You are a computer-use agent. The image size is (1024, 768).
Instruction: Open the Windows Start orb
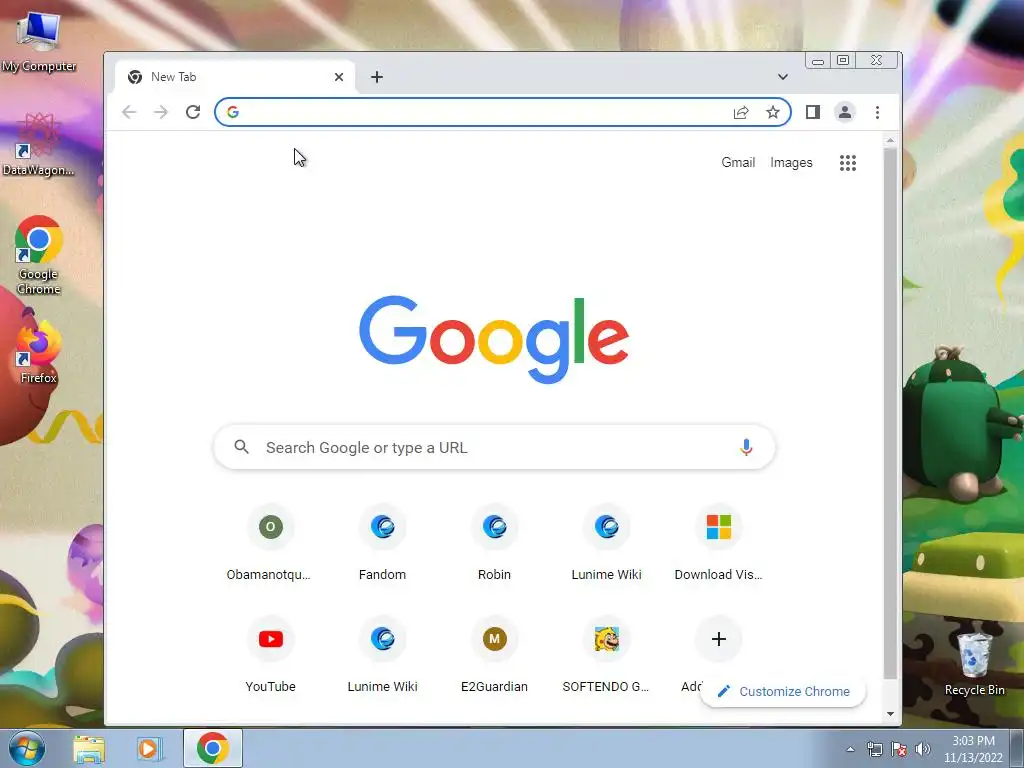tap(26, 748)
